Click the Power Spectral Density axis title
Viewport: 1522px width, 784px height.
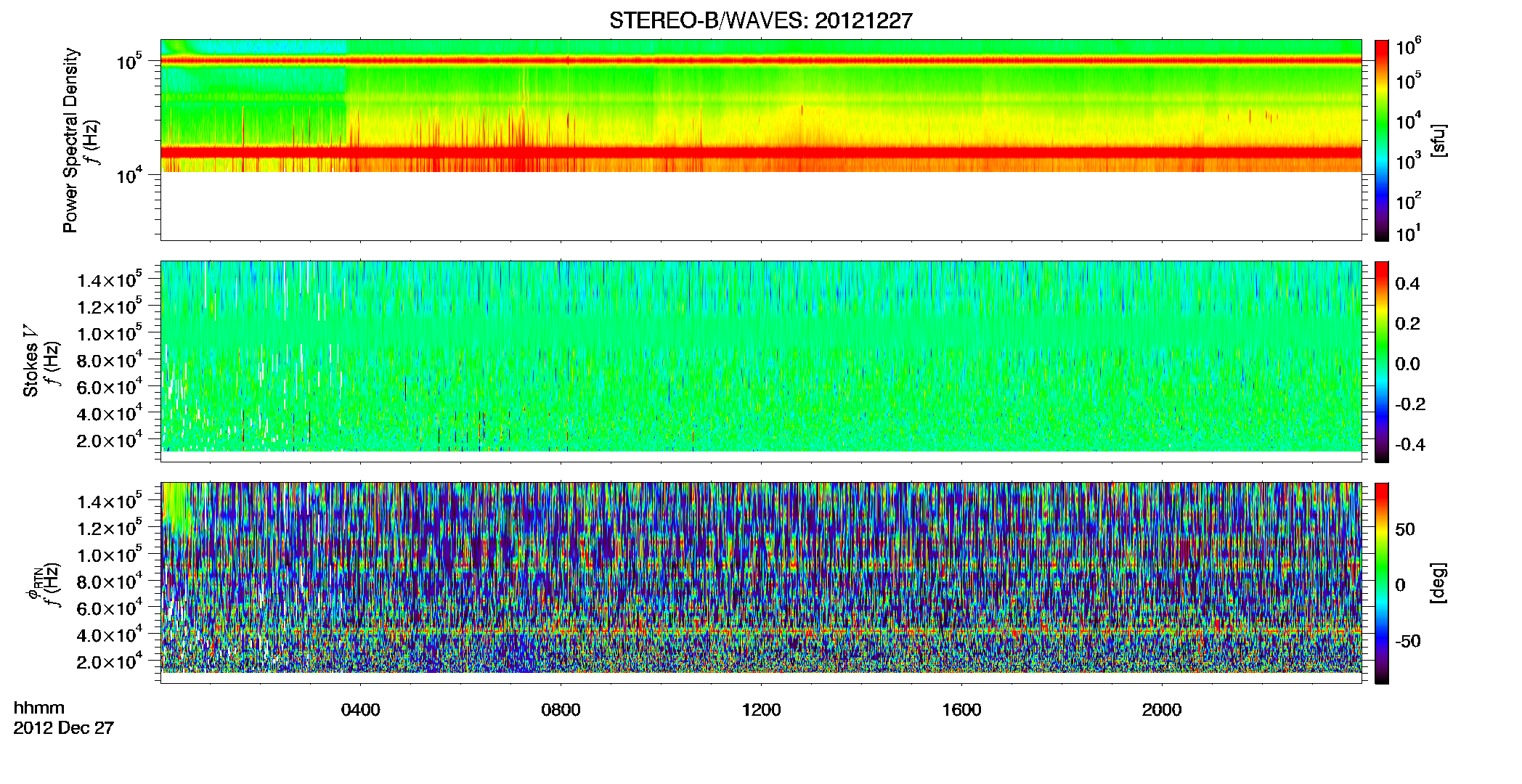pyautogui.click(x=70, y=140)
